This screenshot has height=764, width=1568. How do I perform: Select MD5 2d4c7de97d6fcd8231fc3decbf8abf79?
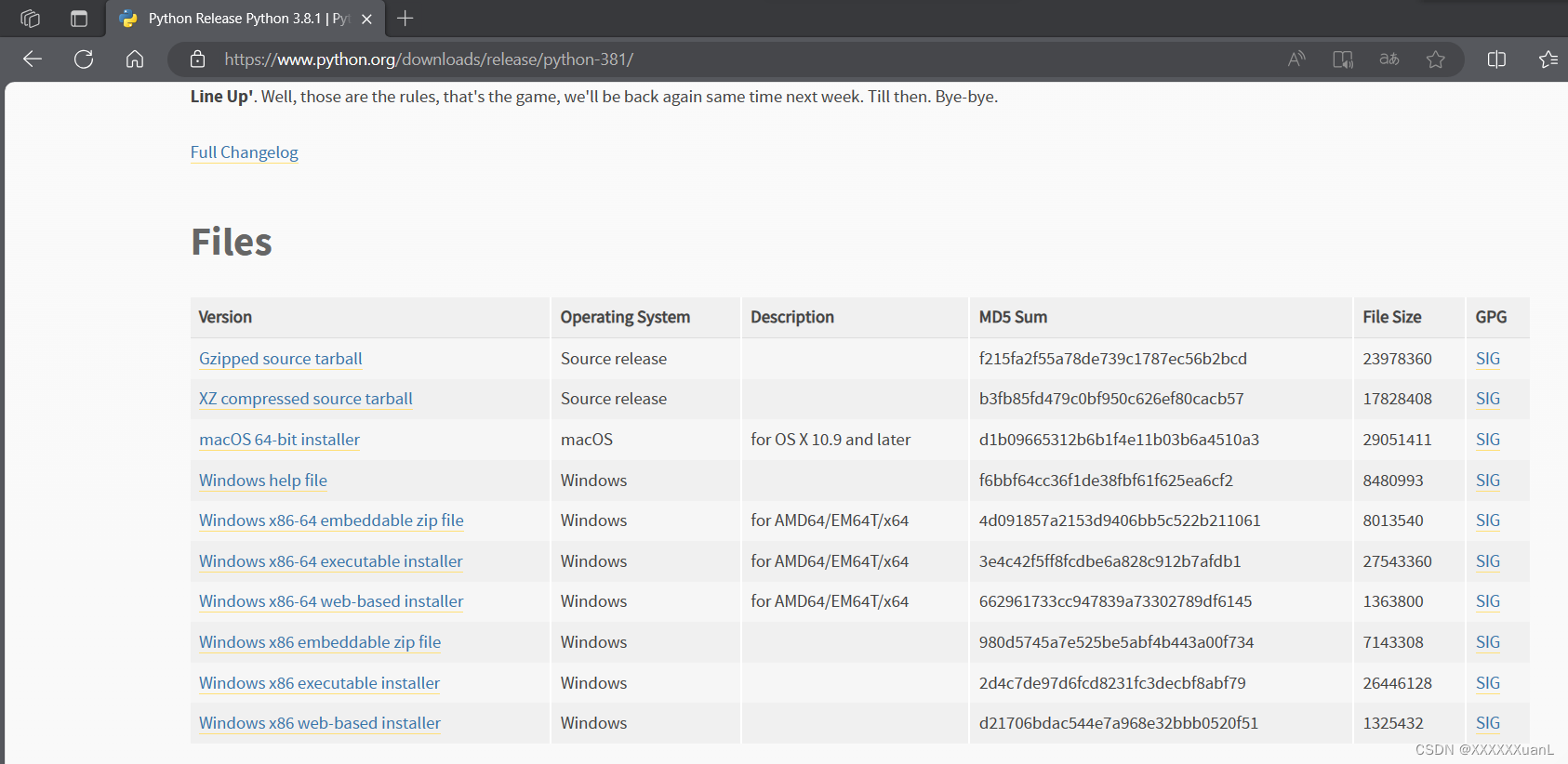click(1112, 683)
